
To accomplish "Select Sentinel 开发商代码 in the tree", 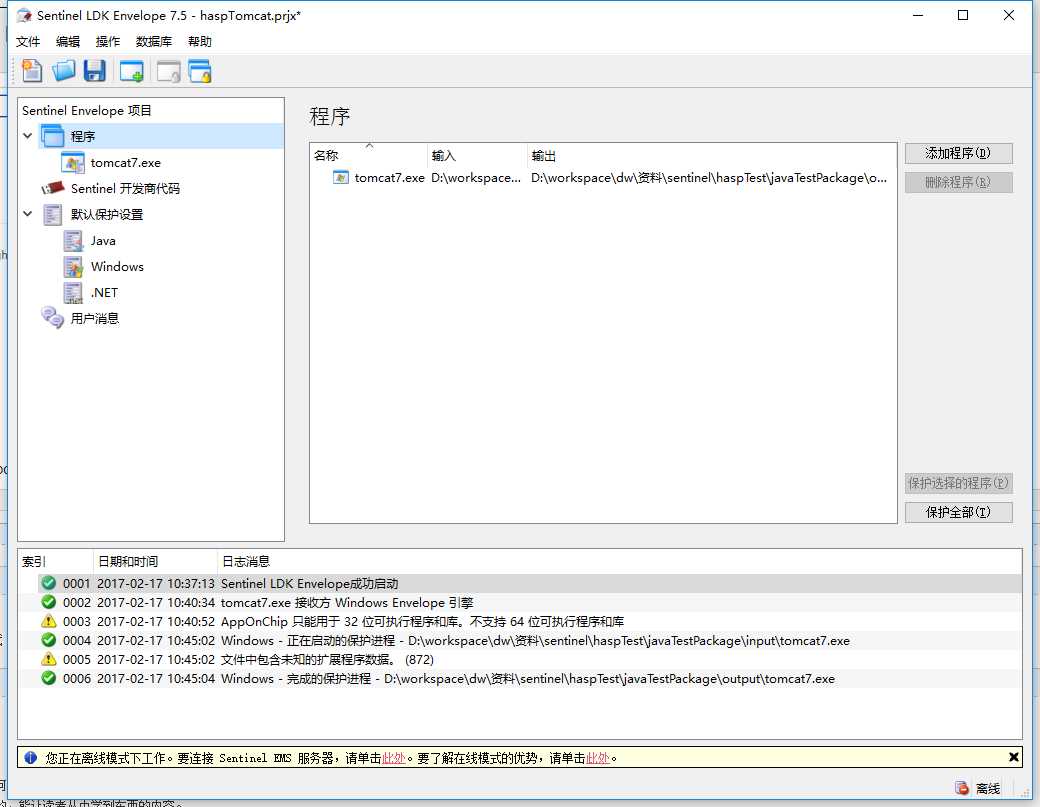I will pyautogui.click(x=125, y=188).
